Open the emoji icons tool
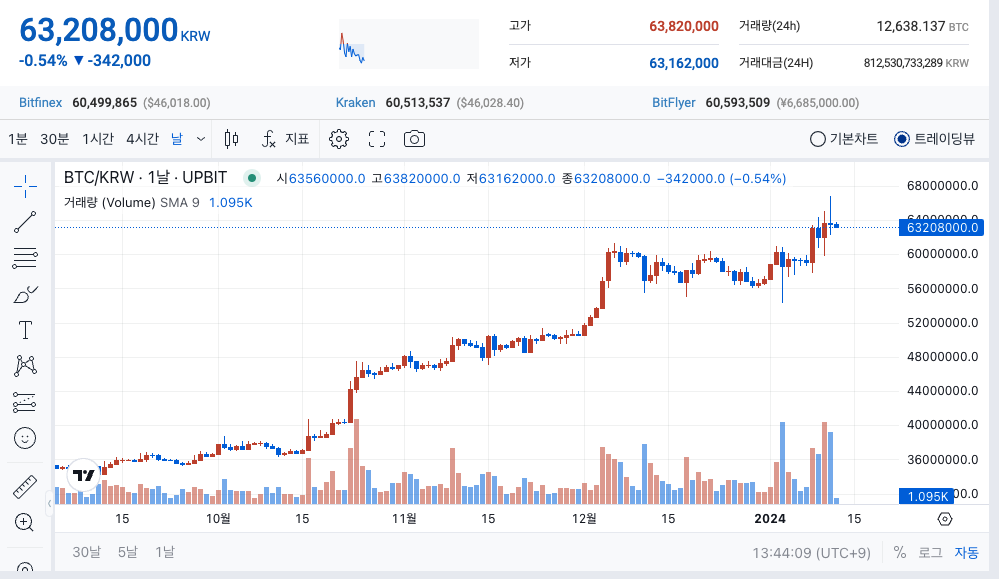The width and height of the screenshot is (999, 579). [x=25, y=438]
